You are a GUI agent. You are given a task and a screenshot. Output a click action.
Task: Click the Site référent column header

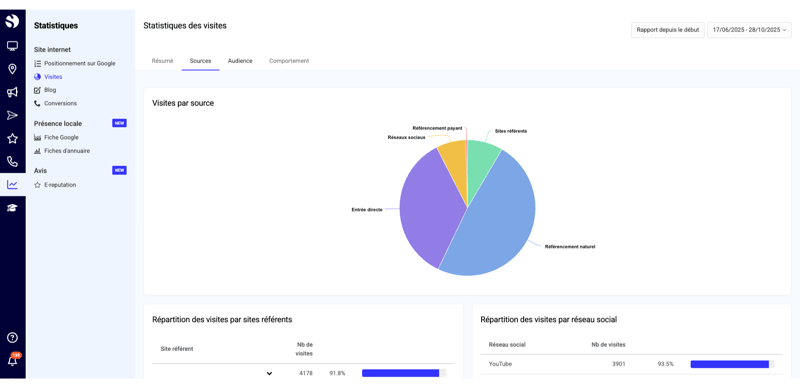tap(177, 349)
